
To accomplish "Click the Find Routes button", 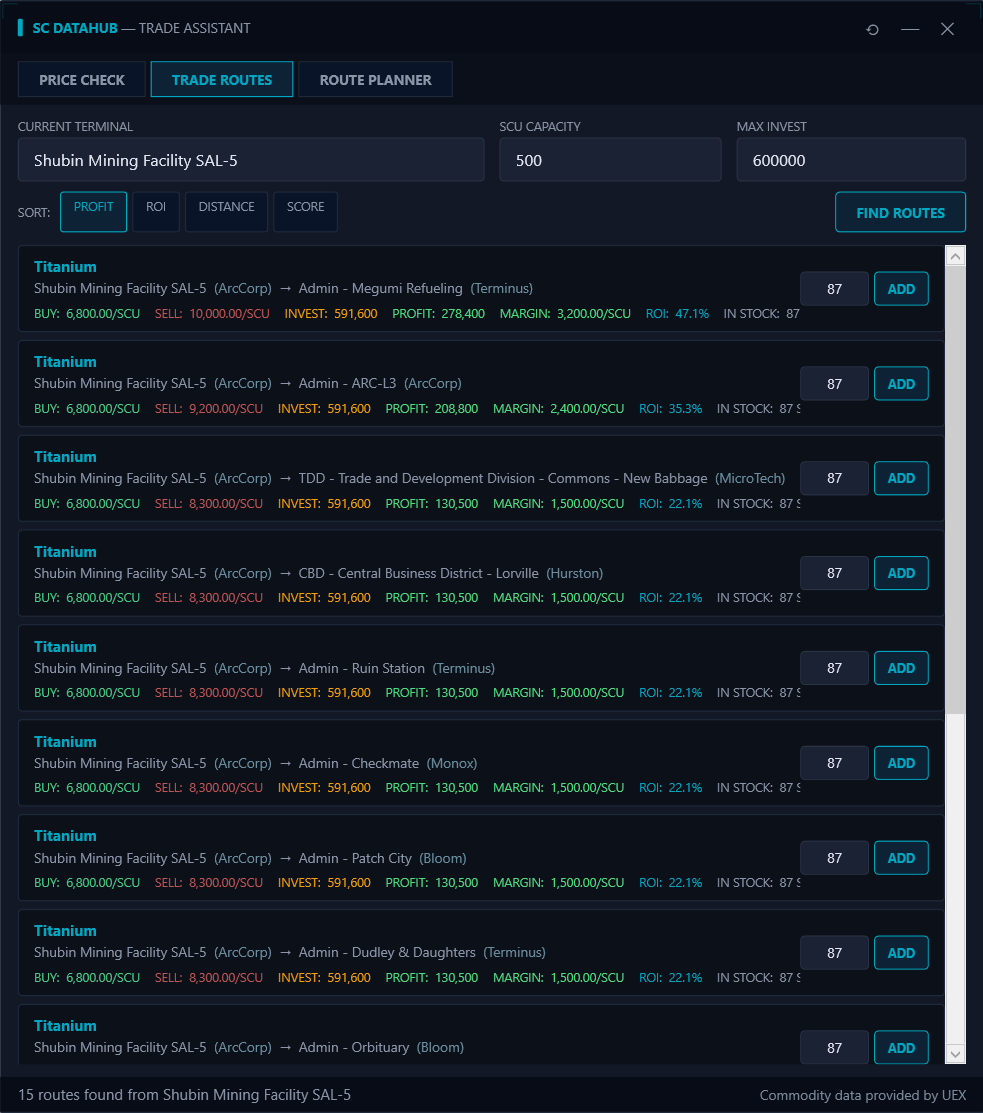I will point(901,212).
